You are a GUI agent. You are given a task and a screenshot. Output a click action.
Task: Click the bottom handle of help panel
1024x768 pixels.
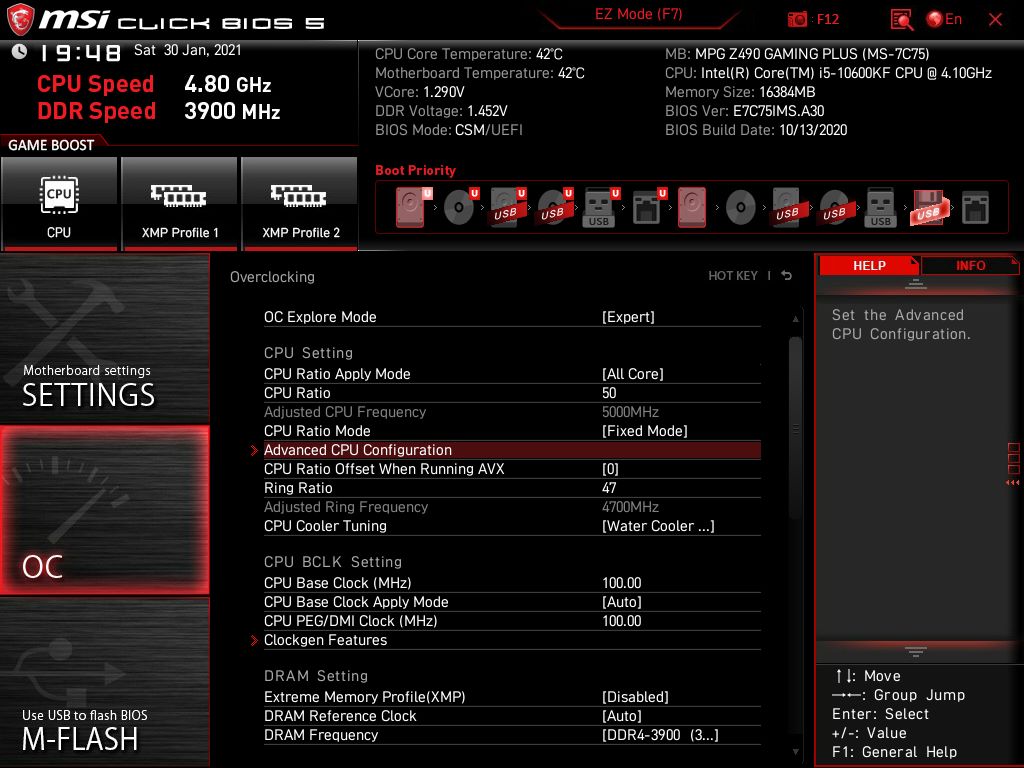coord(916,652)
